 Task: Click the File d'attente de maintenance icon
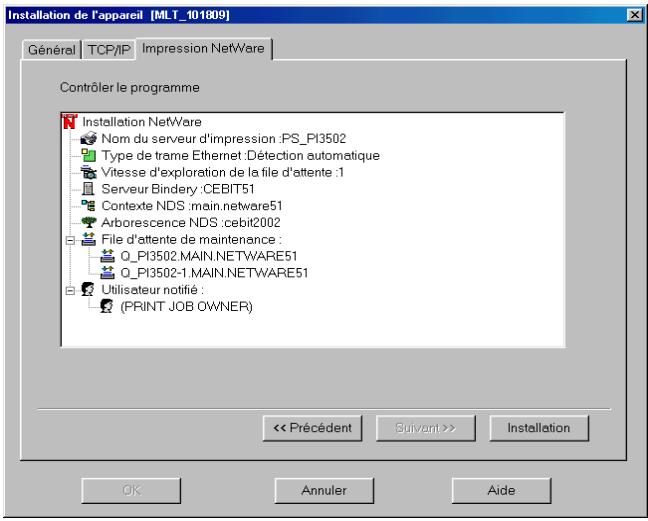(x=88, y=239)
